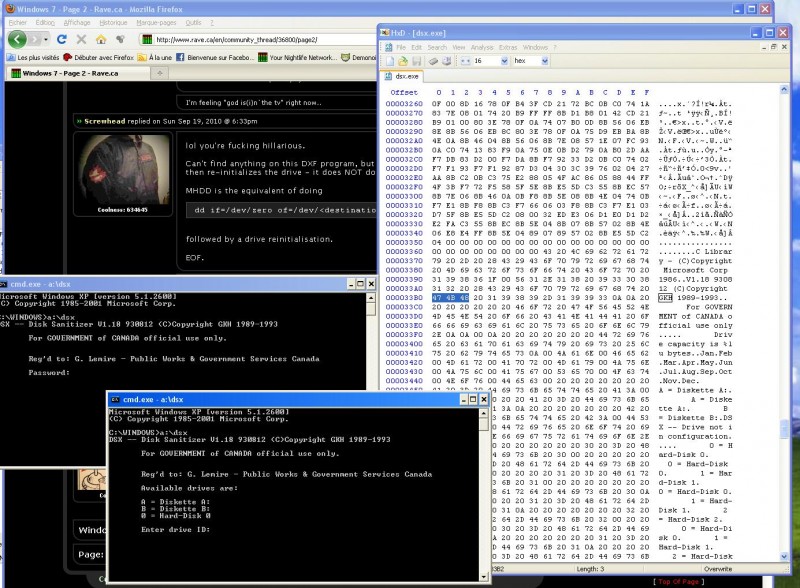This screenshot has height=588, width=800.
Task: Maximize the front cmd.exe window
Action: pos(473,399)
